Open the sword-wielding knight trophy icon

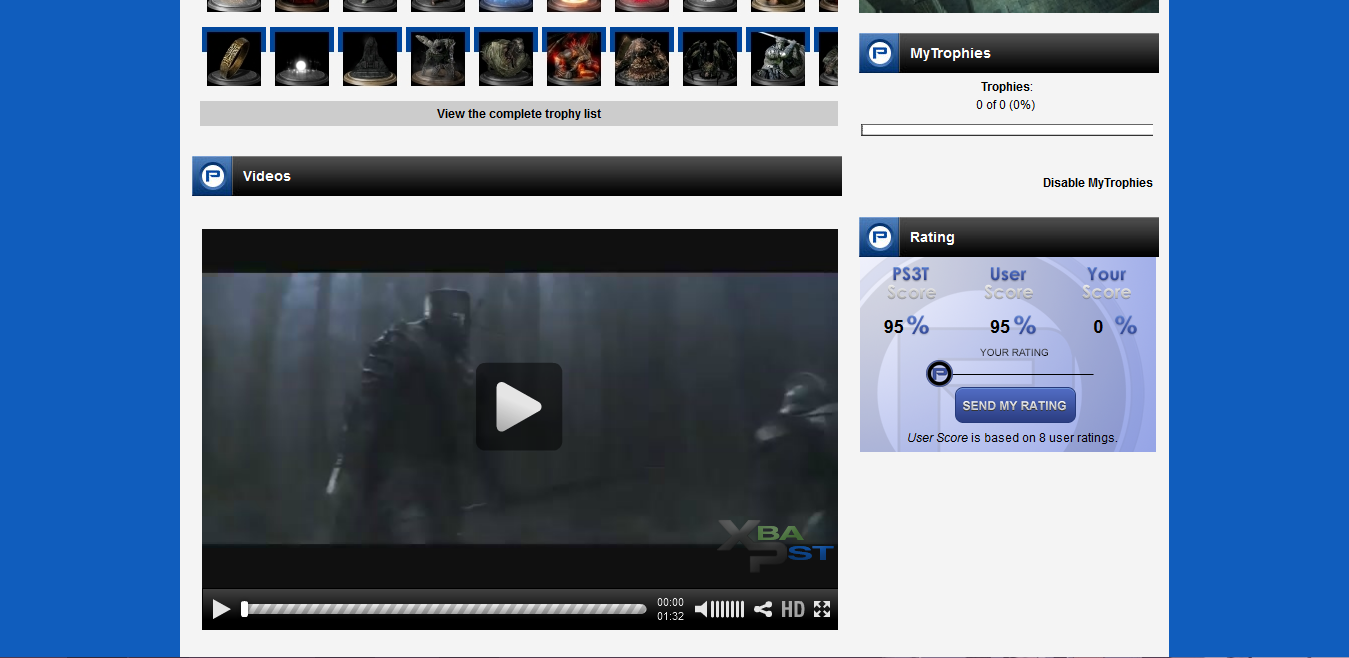(778, 59)
